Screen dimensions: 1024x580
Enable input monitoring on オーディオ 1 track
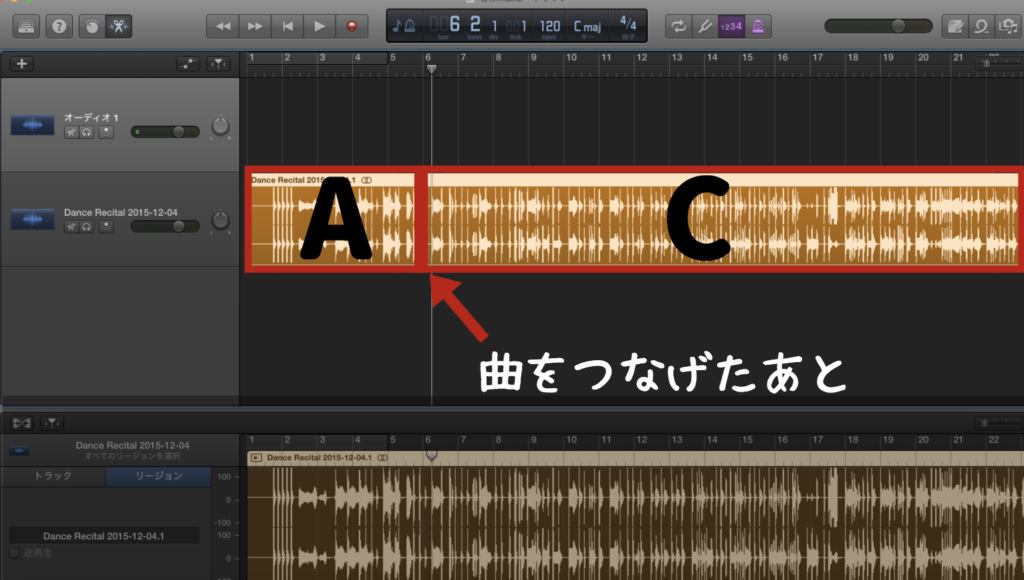pyautogui.click(x=106, y=132)
